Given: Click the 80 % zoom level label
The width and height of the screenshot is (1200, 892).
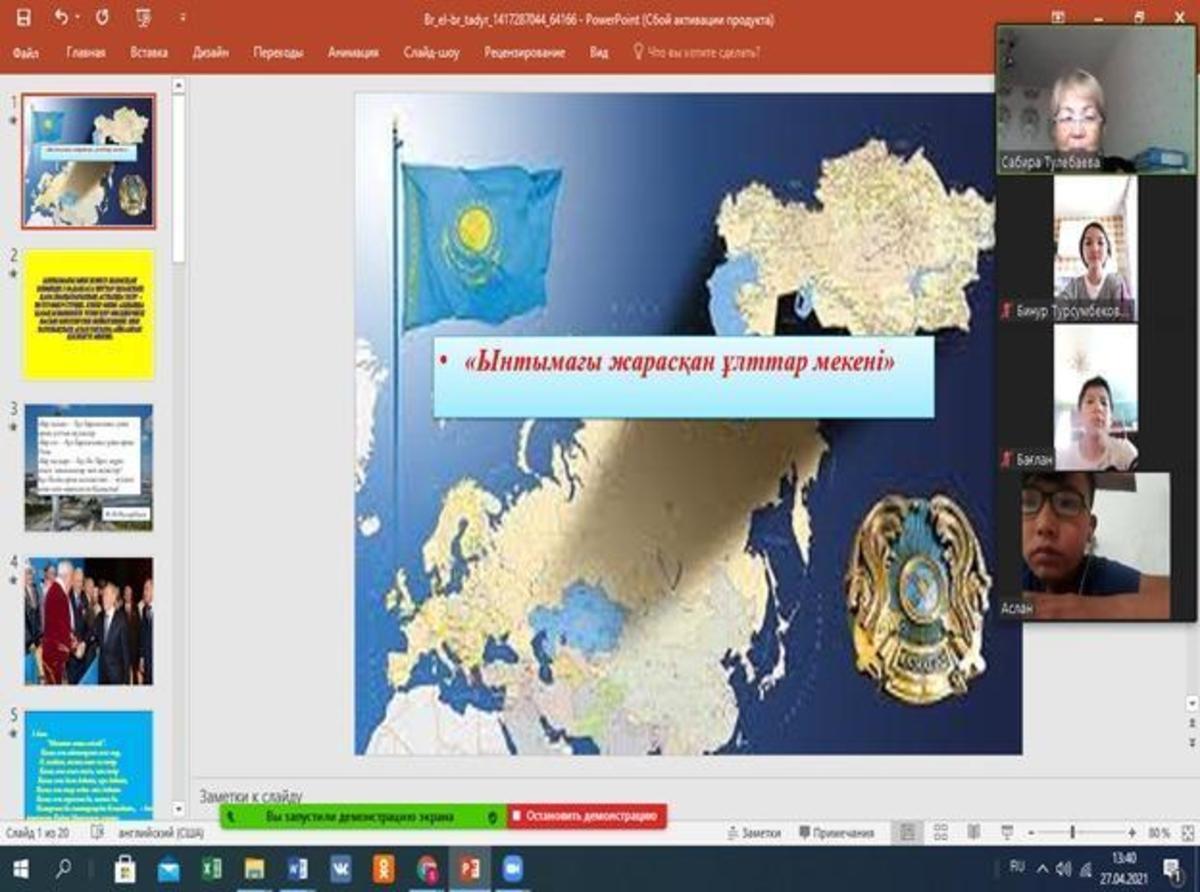Looking at the screenshot, I should (x=1159, y=832).
